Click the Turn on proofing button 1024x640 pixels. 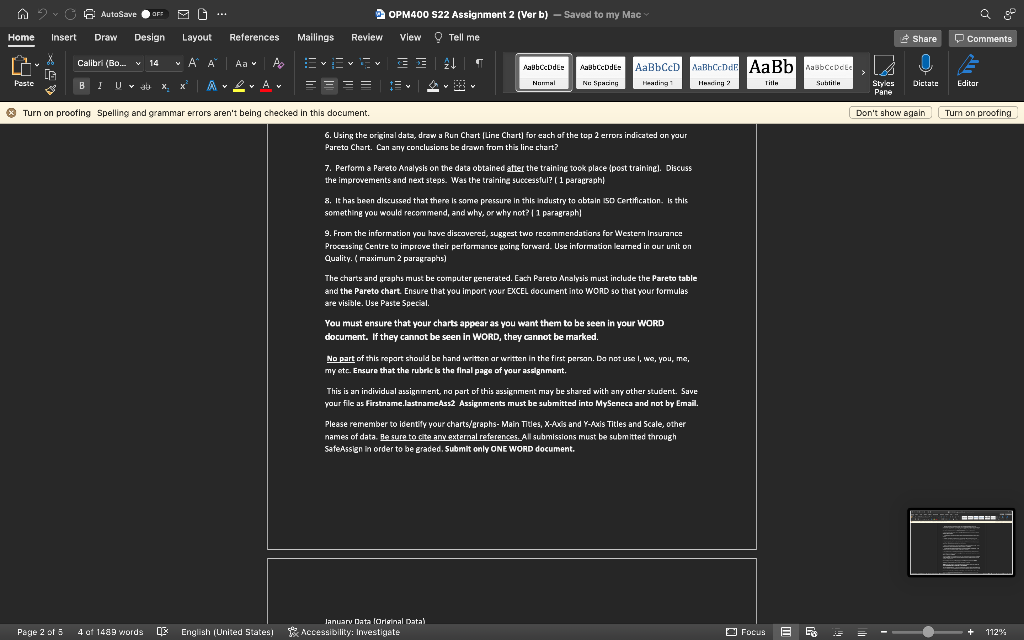click(x=978, y=112)
